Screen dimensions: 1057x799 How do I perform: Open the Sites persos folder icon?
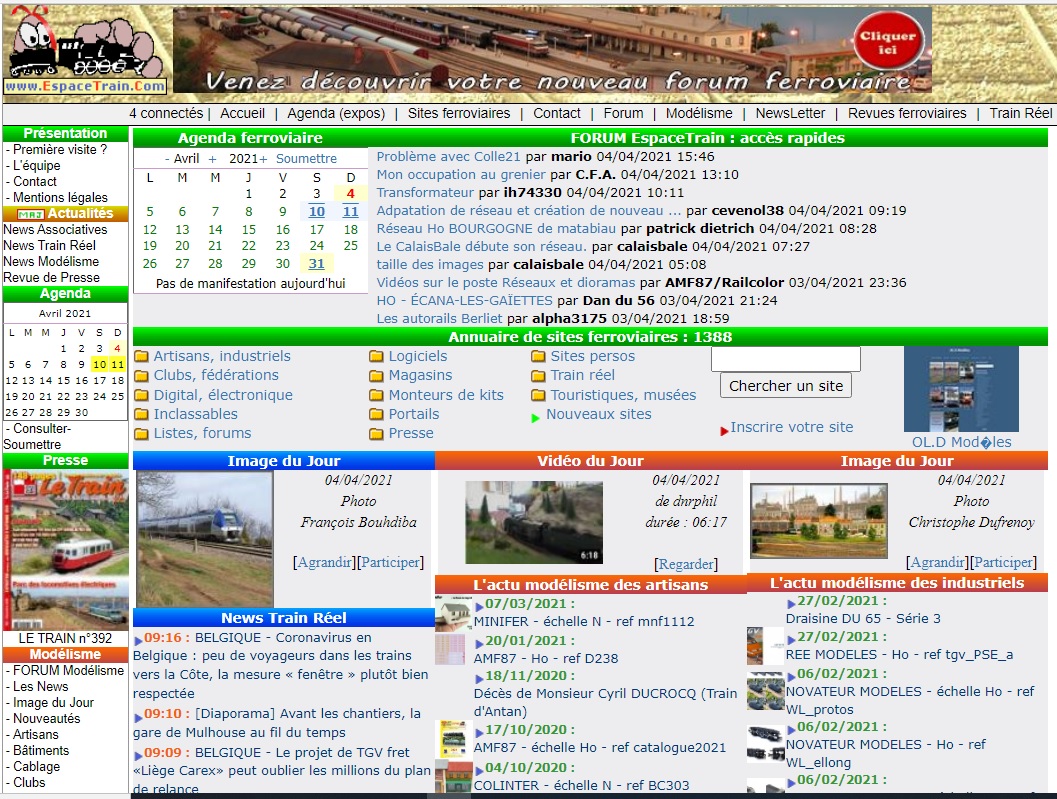pos(538,356)
